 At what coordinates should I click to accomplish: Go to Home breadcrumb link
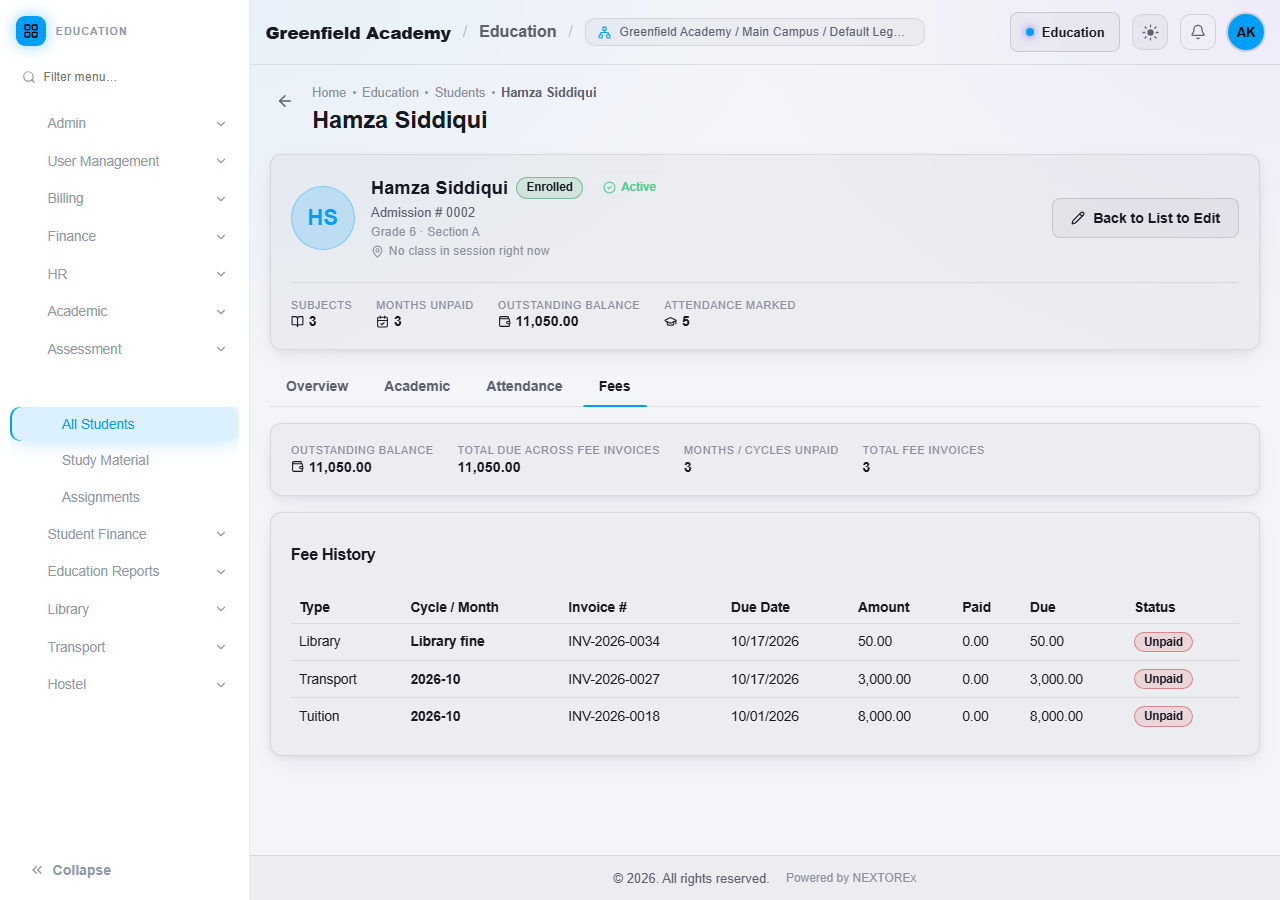329,93
